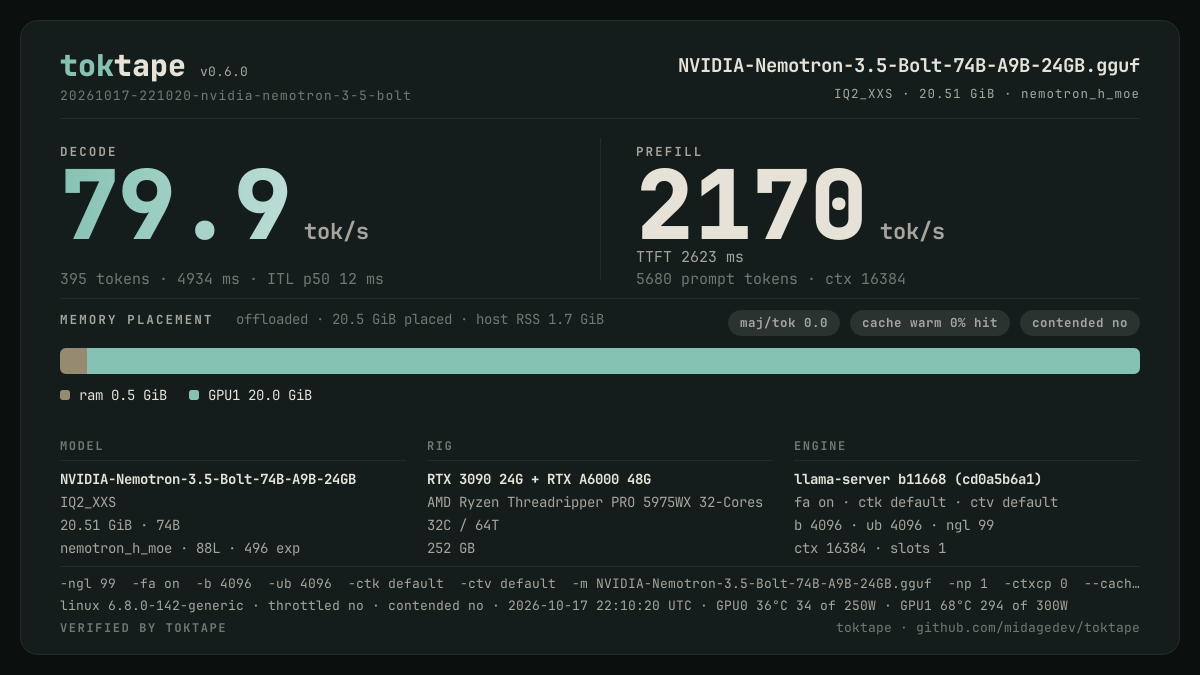Click the 2170 prefill speed value
The image size is (1200, 675).
(x=751, y=207)
